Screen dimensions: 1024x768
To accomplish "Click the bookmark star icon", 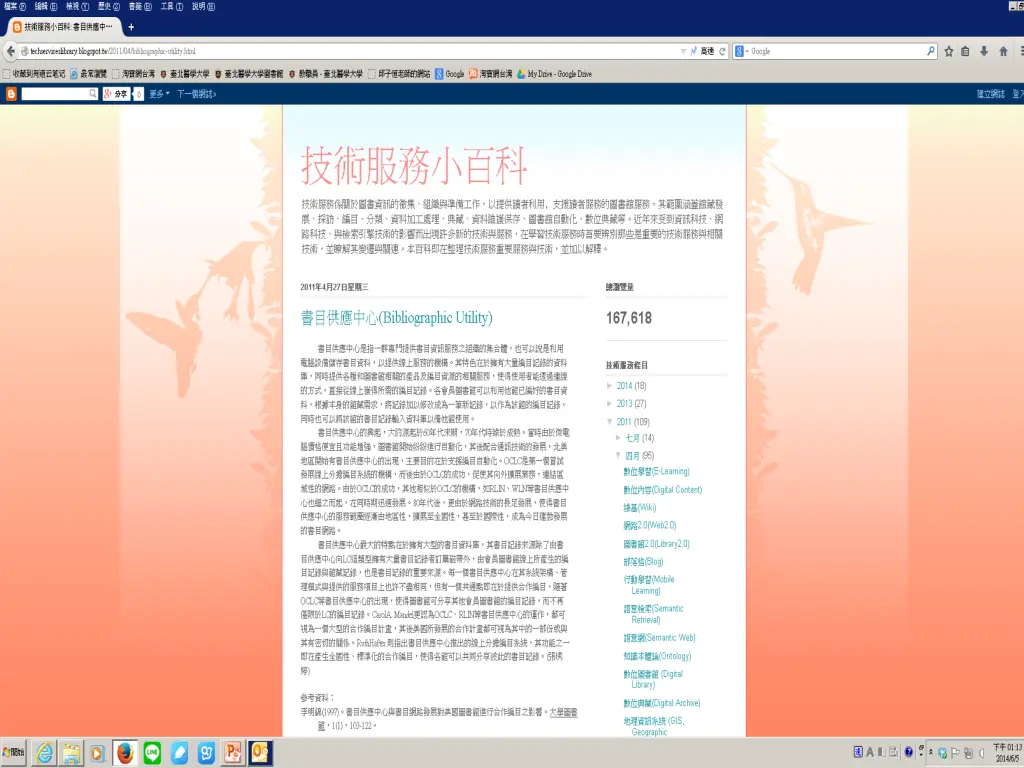I will (x=949, y=51).
